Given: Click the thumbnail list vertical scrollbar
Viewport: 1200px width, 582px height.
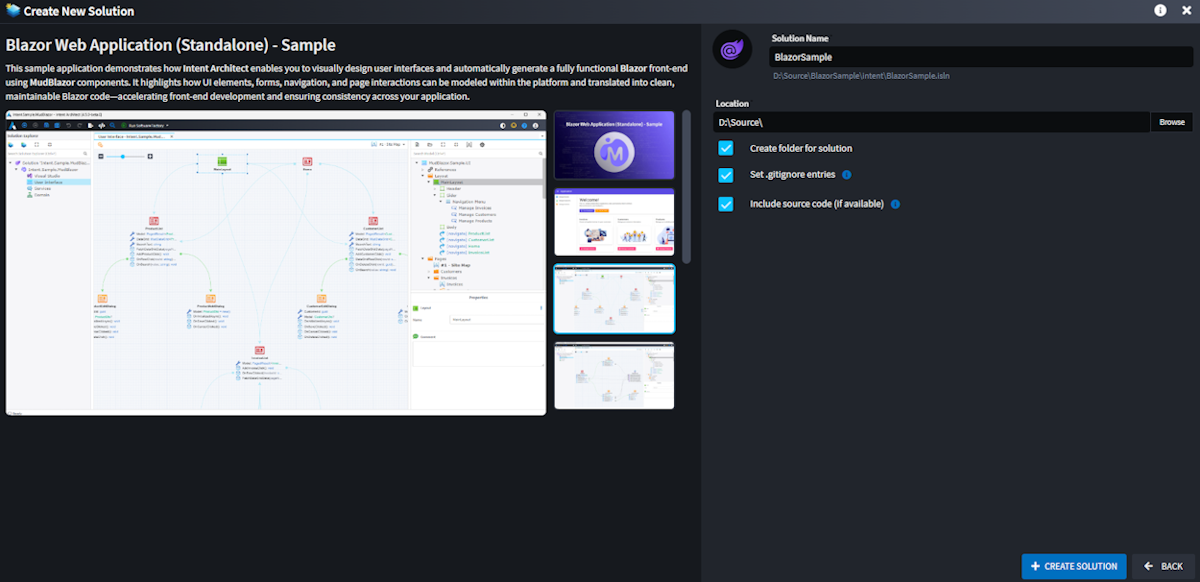Looking at the screenshot, I should point(686,180).
